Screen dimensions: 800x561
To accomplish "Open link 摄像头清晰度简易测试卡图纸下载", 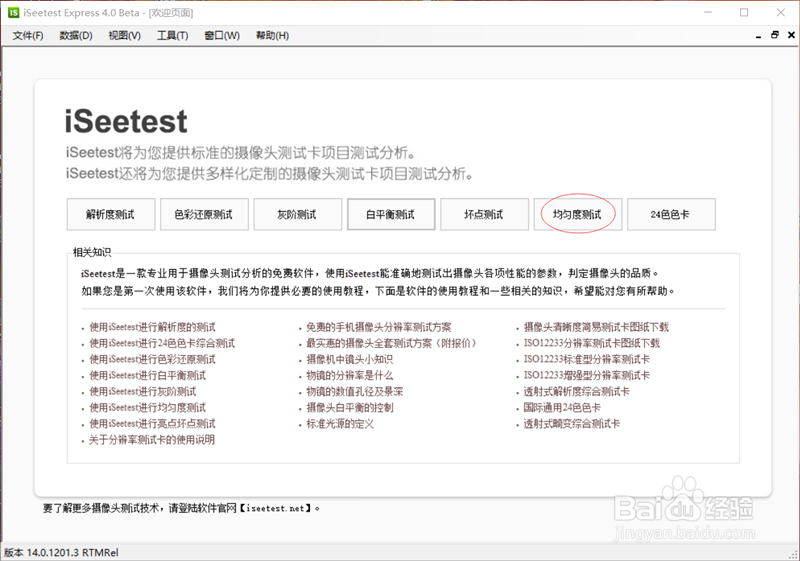I will (x=596, y=327).
